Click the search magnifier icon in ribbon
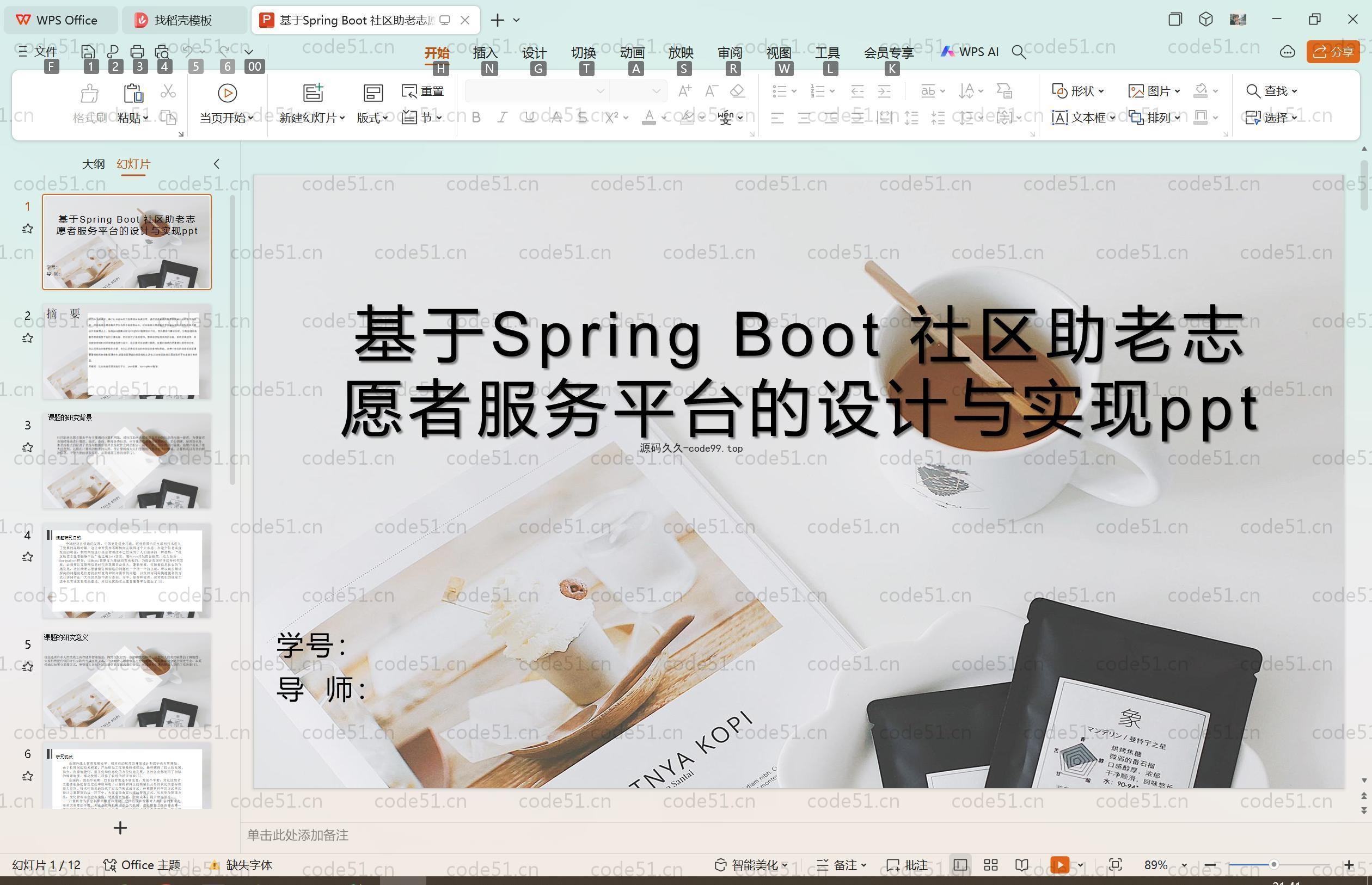Screen dimensions: 1372x885 1019,52
